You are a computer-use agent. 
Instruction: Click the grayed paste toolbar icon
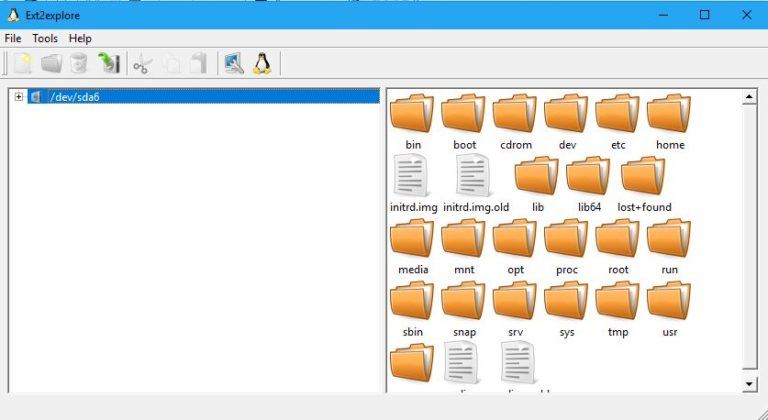(x=199, y=64)
